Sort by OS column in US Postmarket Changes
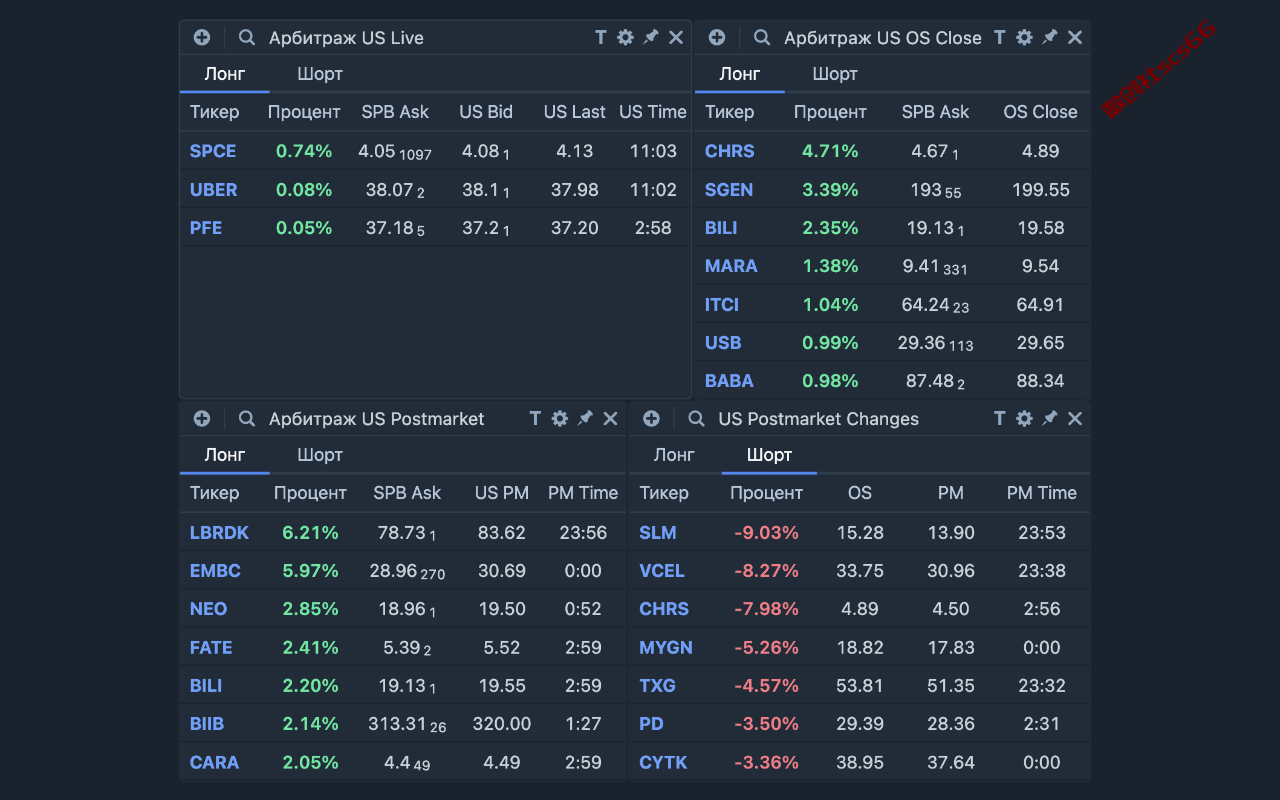The width and height of the screenshot is (1280, 800). (x=860, y=493)
